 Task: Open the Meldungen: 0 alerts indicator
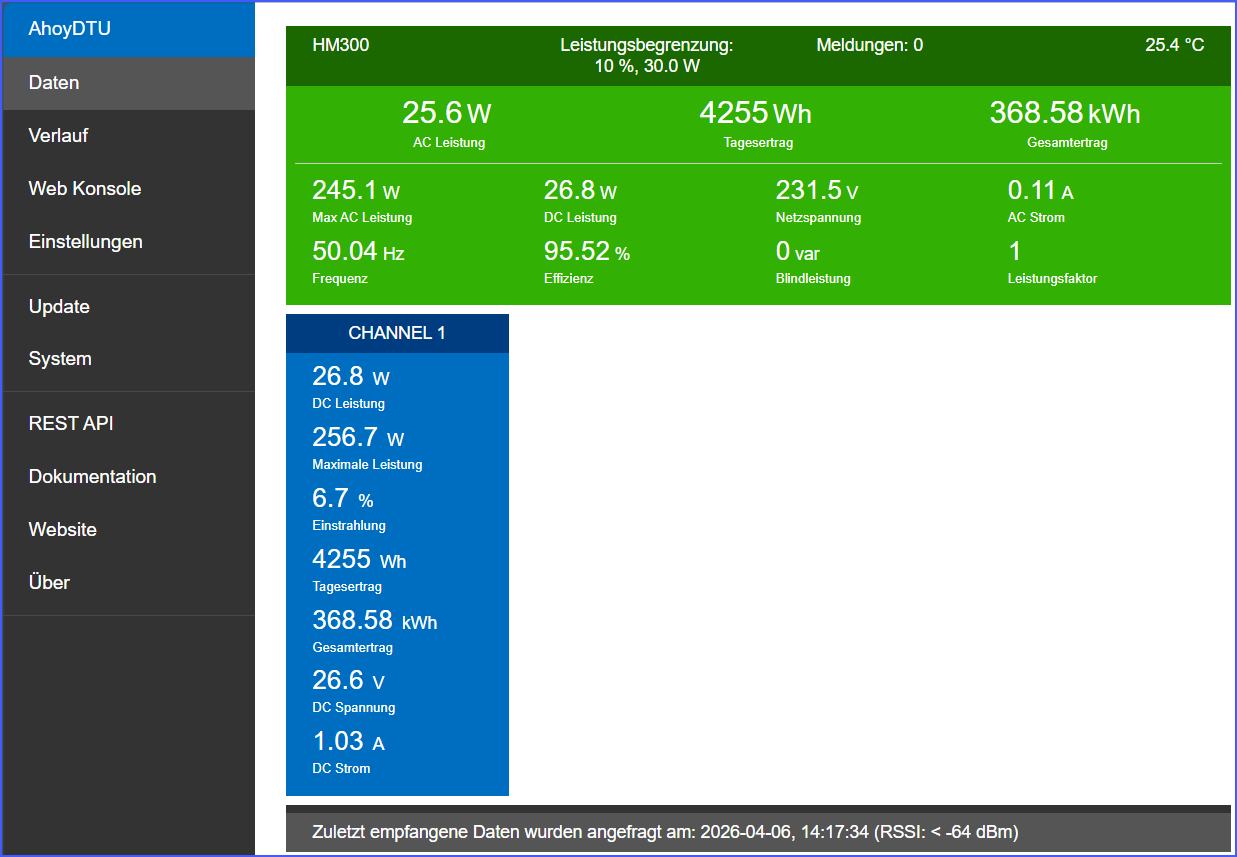pos(869,45)
